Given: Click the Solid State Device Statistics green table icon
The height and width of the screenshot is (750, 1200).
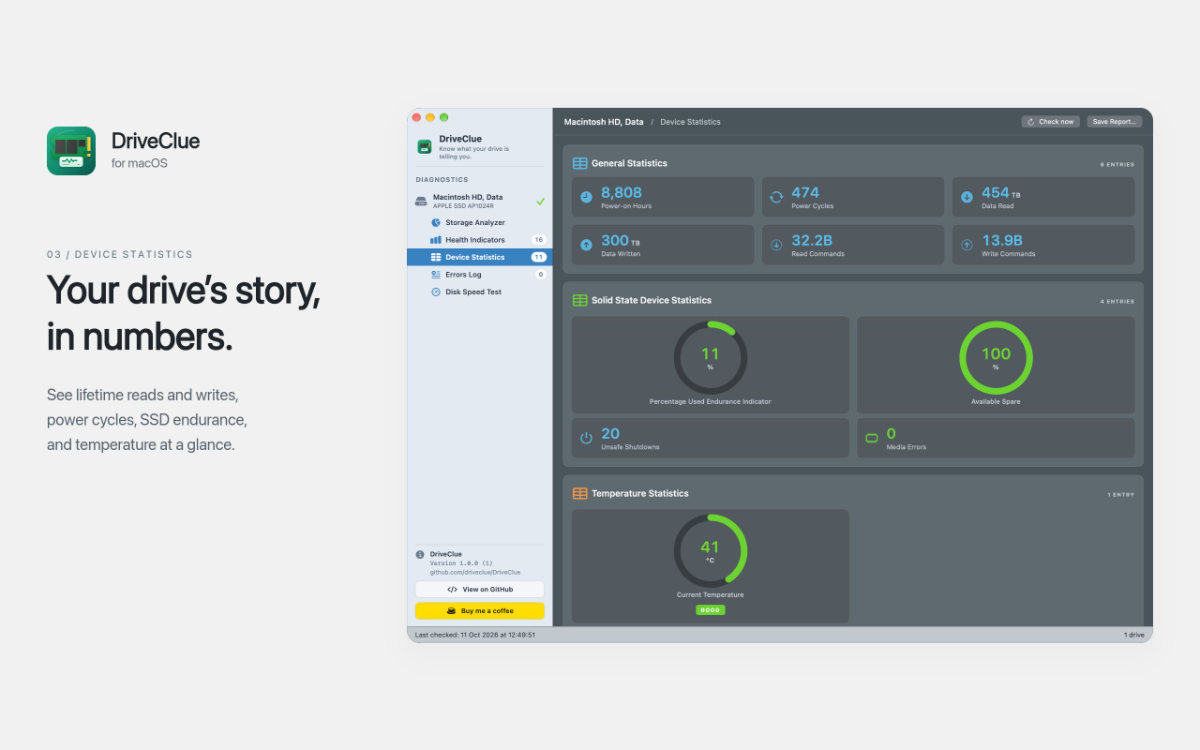Looking at the screenshot, I should click(x=580, y=300).
